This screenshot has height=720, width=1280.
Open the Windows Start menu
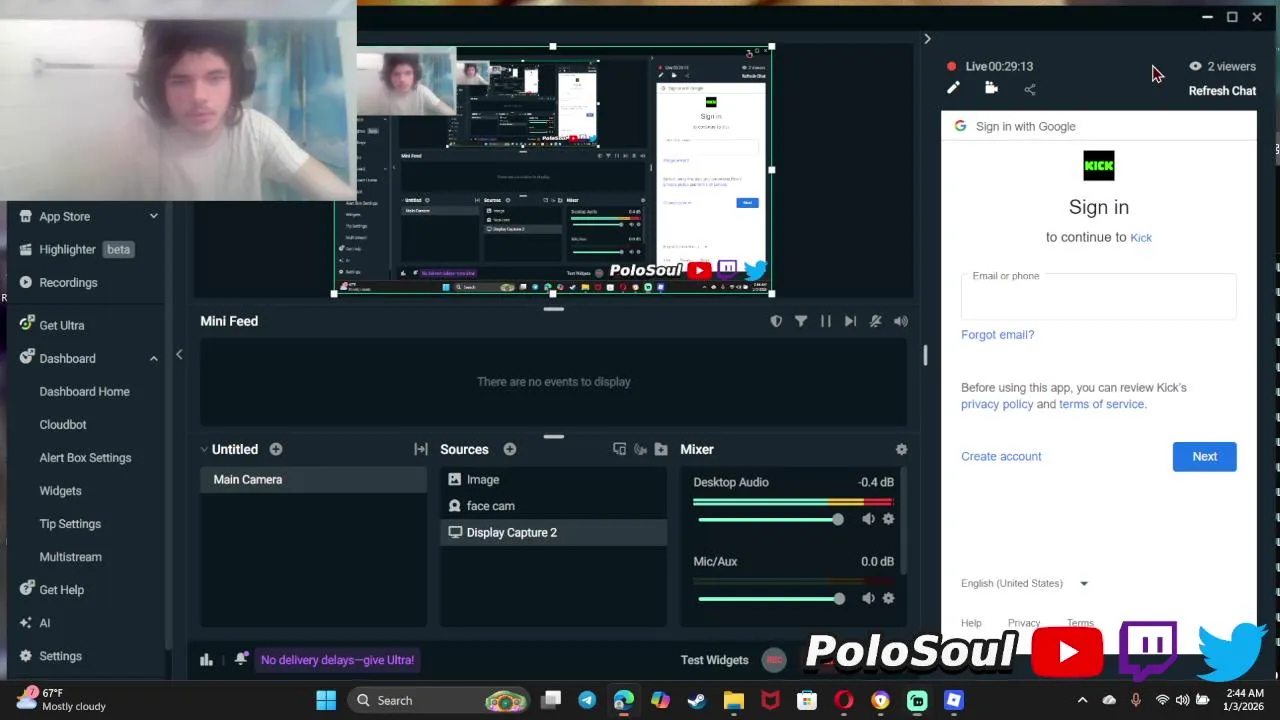tap(326, 700)
